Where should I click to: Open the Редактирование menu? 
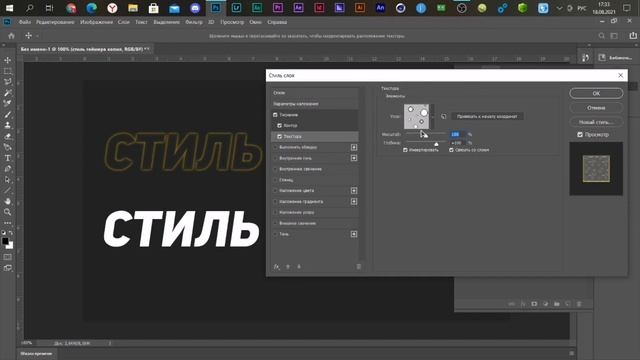(x=55, y=22)
